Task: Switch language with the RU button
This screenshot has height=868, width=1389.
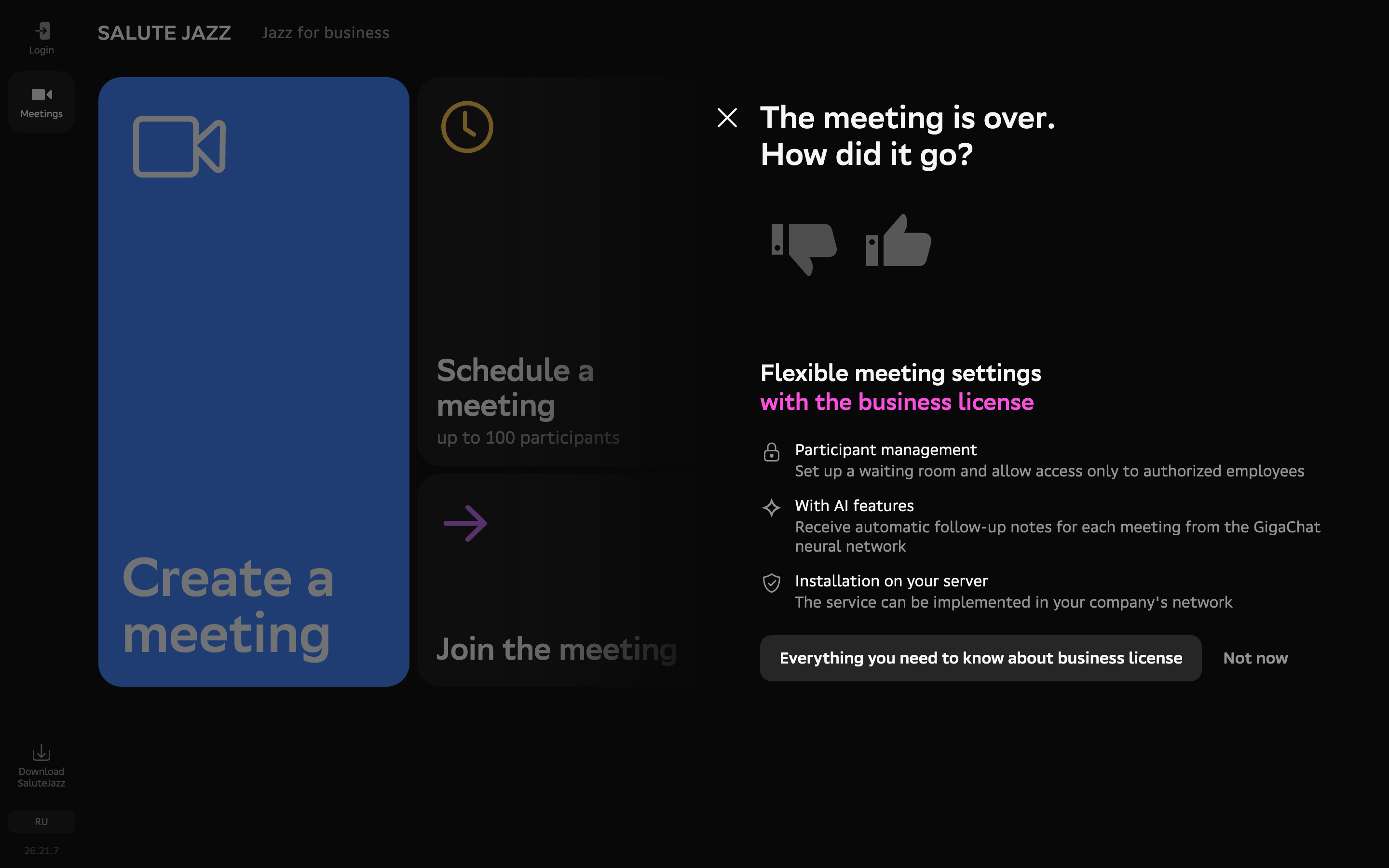Action: pyautogui.click(x=41, y=822)
